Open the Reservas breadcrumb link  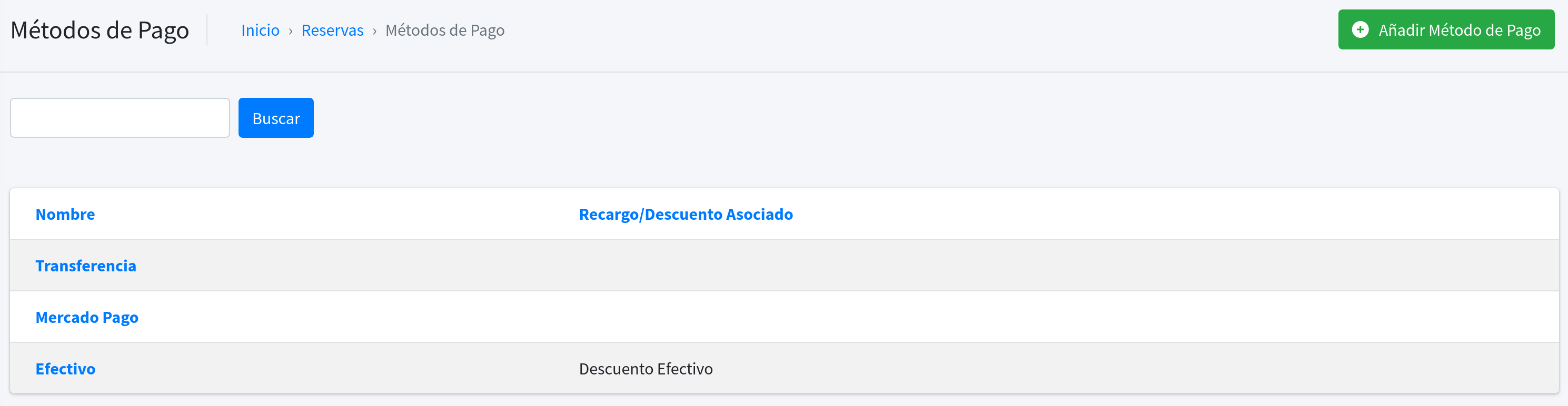click(332, 30)
